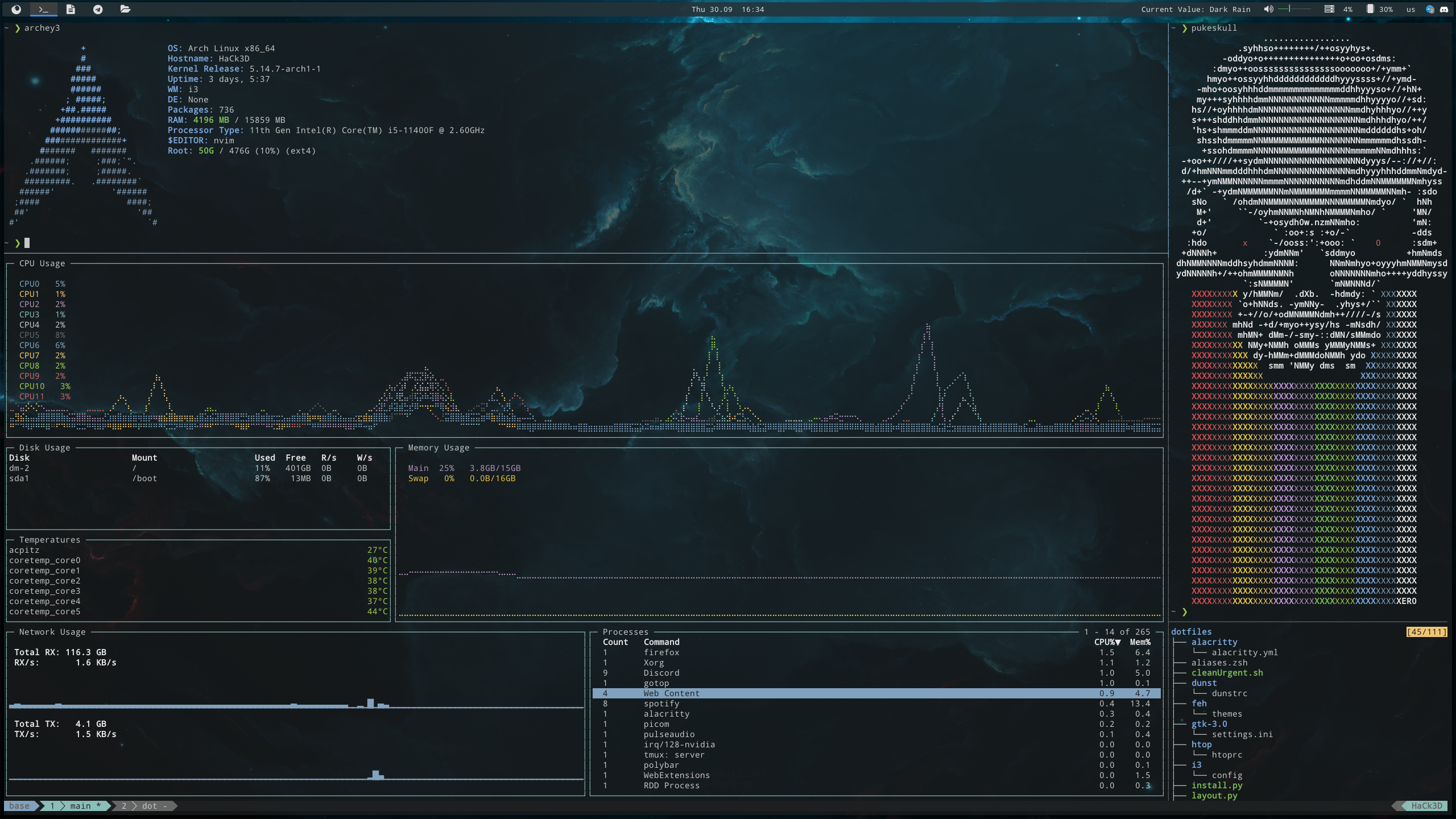Select the Discord process row
1456x819 pixels.
click(876, 673)
